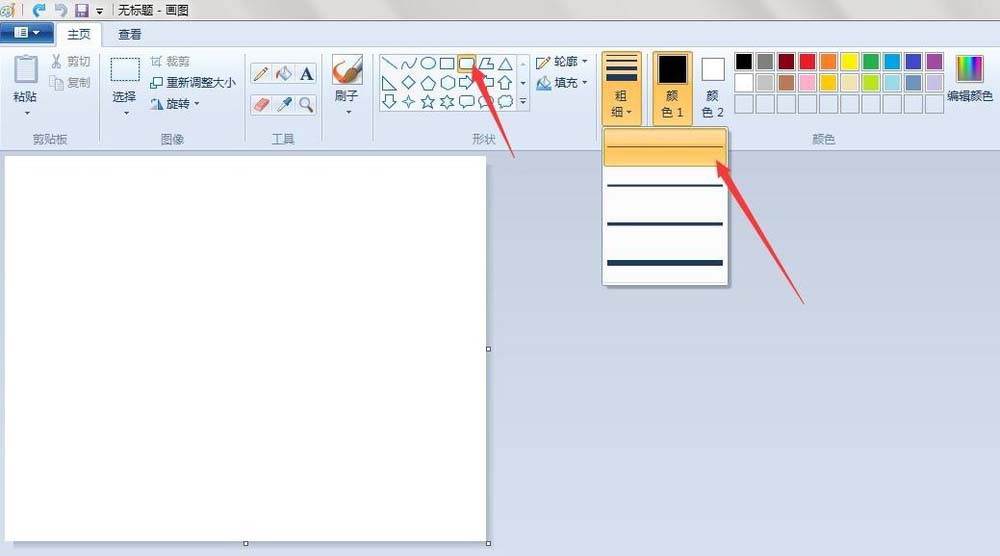Expand the 粘贴 paste options arrow
The image size is (1000, 556).
click(x=27, y=113)
